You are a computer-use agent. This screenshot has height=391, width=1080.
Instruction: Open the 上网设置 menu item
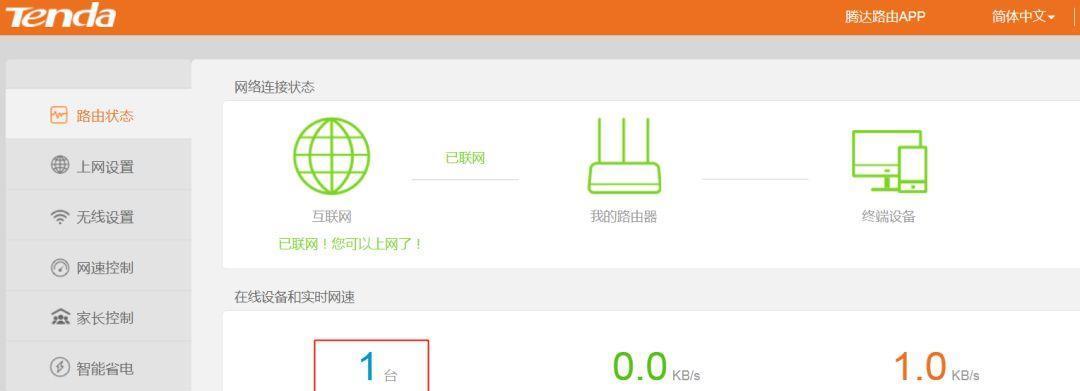point(98,165)
